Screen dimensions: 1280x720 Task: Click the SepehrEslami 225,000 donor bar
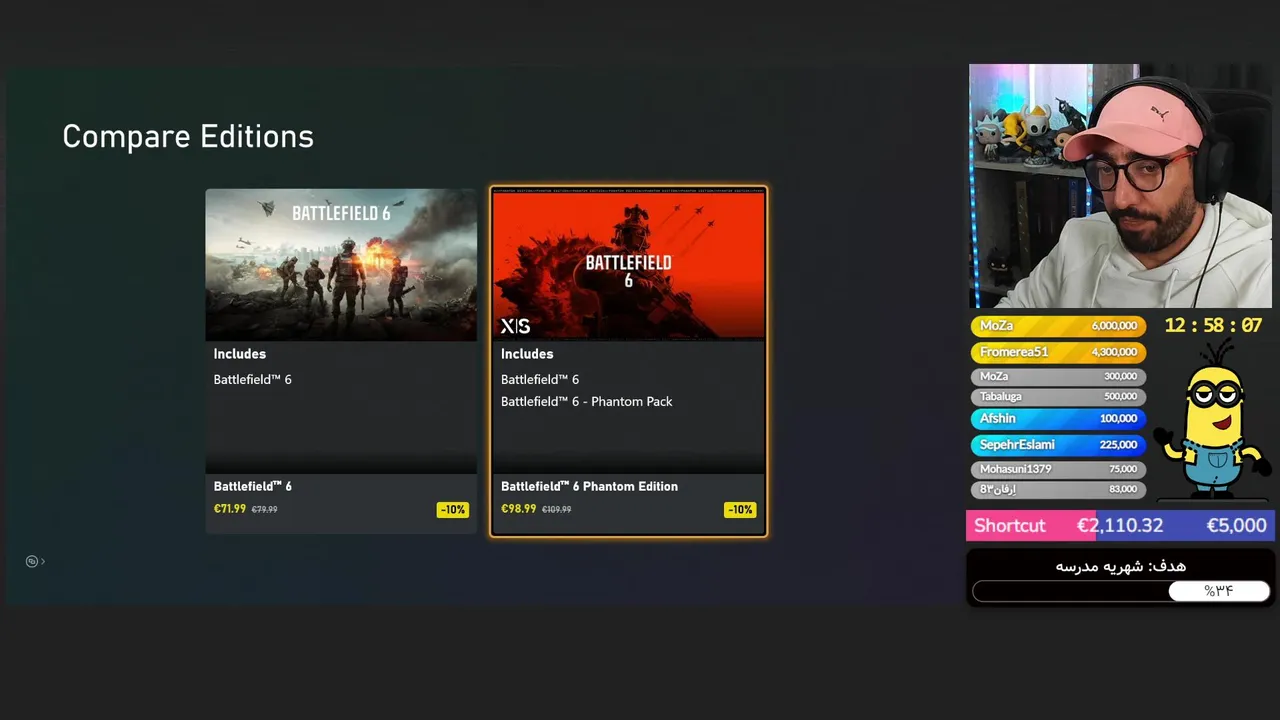(1058, 445)
